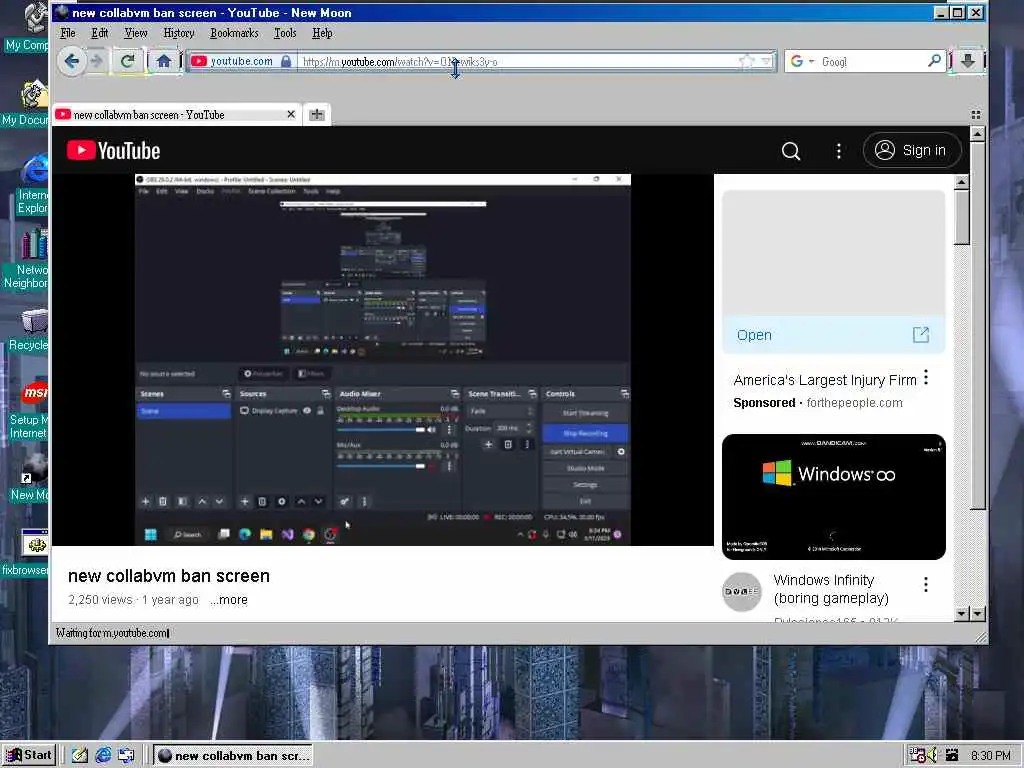
Task: Open a new tab with the plus button
Action: (x=317, y=114)
